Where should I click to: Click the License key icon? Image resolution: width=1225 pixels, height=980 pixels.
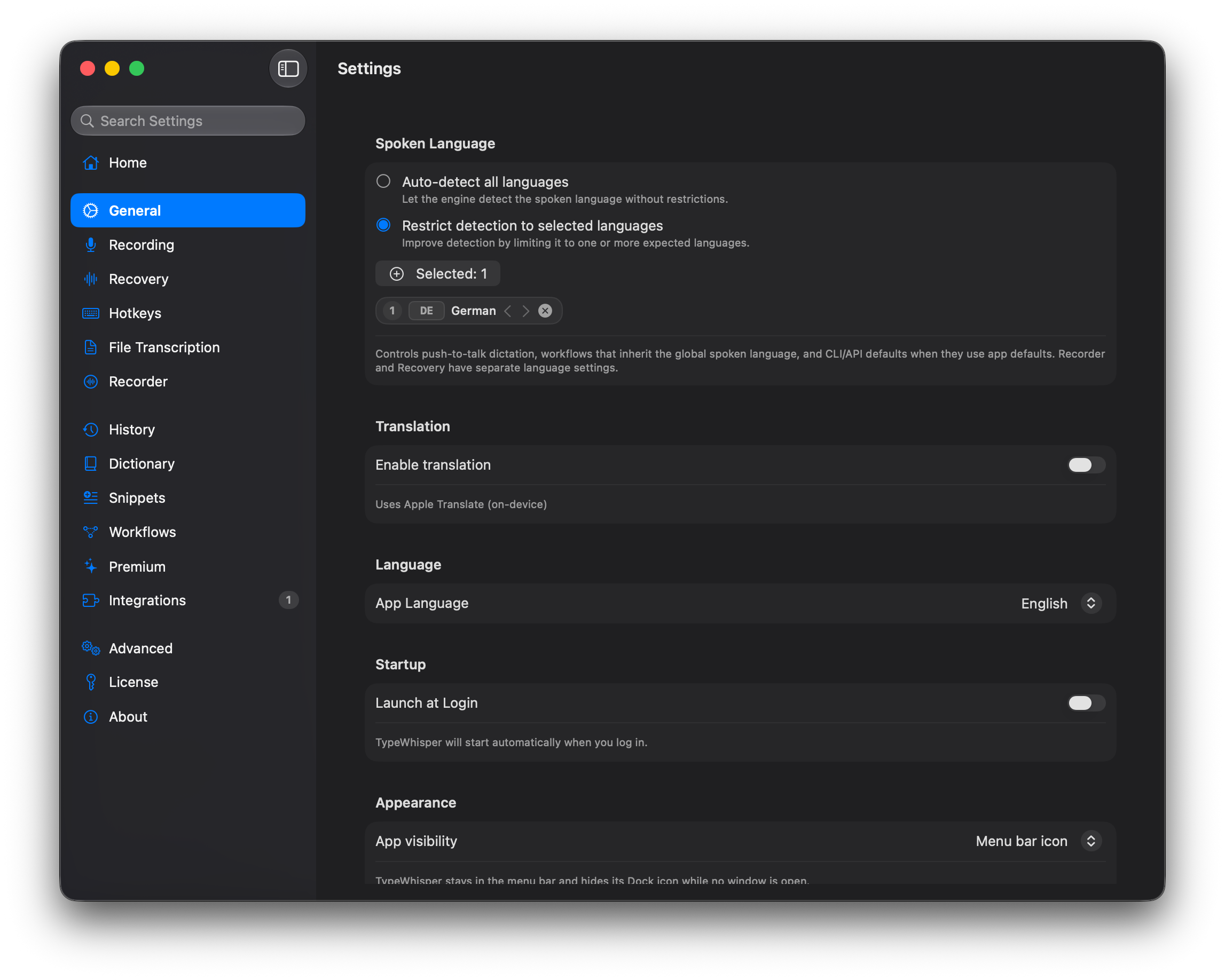(91, 682)
